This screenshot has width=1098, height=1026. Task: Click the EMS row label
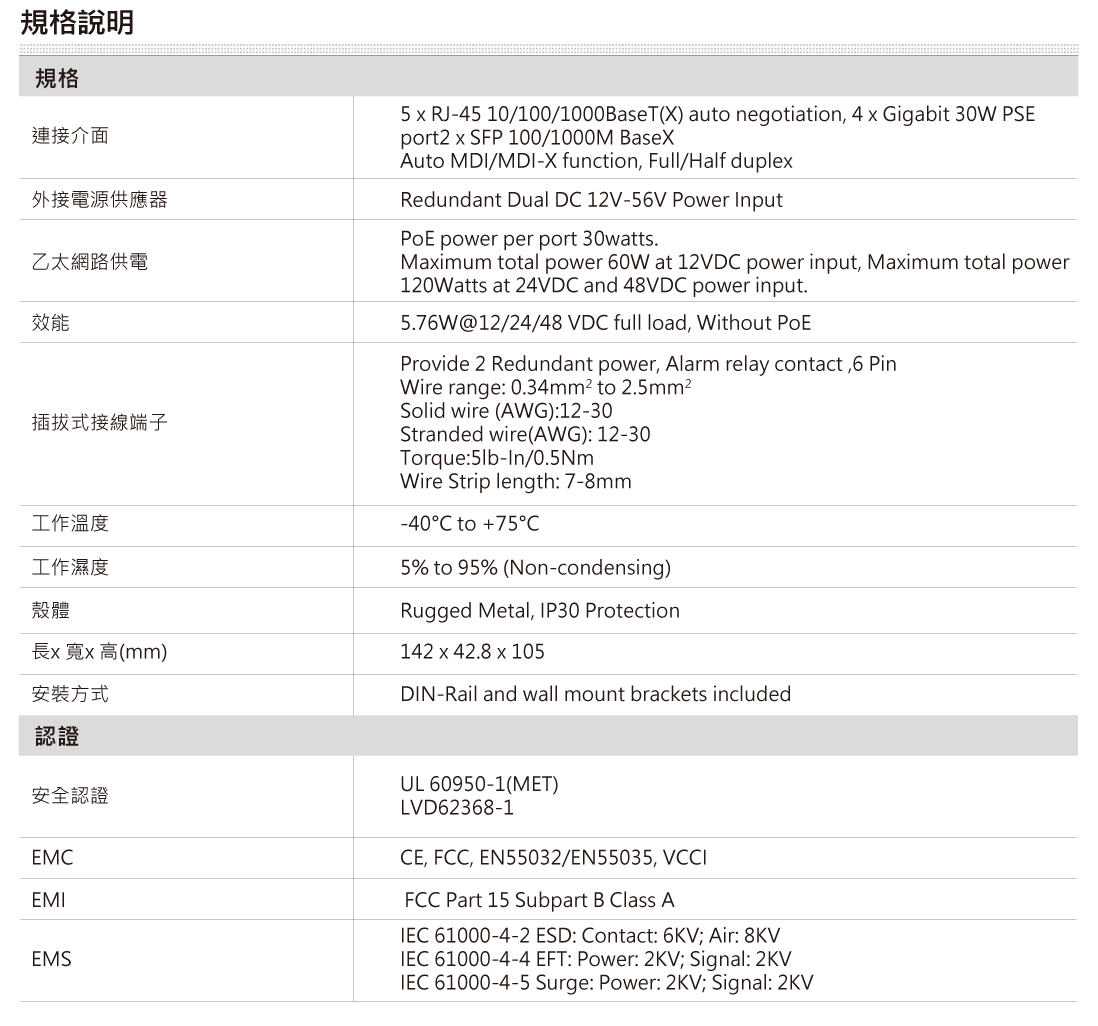tap(51, 959)
